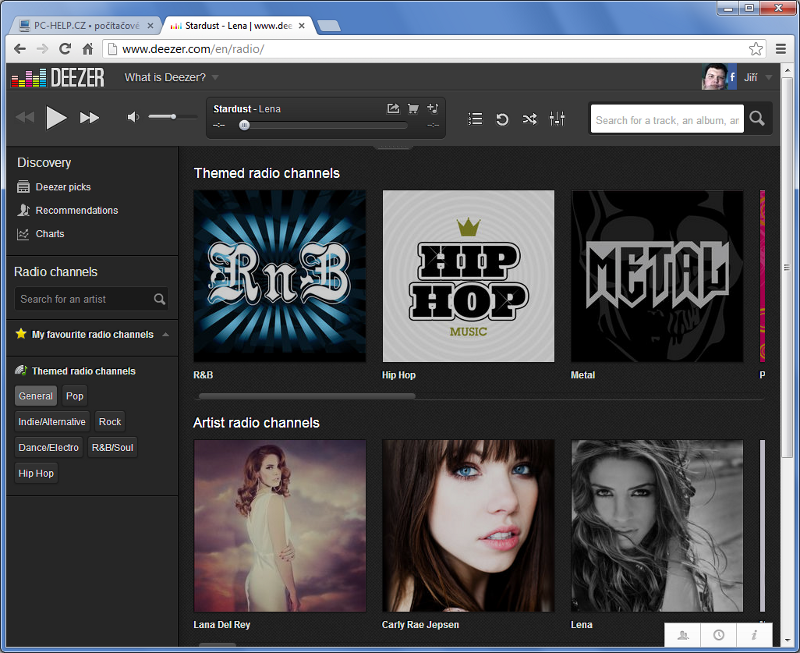Toggle repeat mode
Viewport: 800px width, 653px height.
[502, 119]
